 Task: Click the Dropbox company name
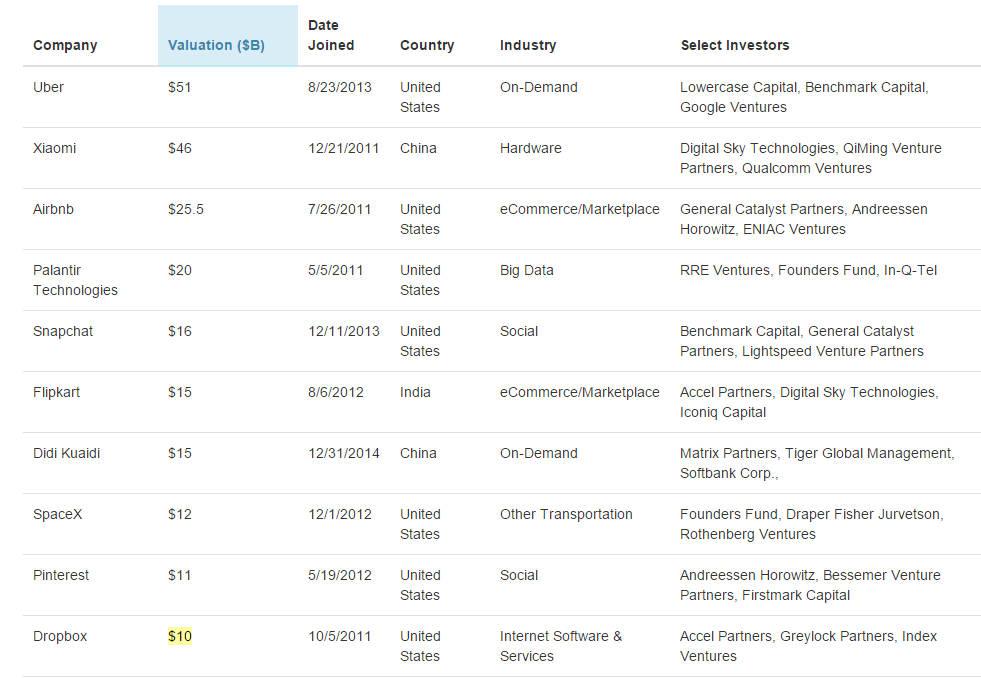(x=60, y=636)
